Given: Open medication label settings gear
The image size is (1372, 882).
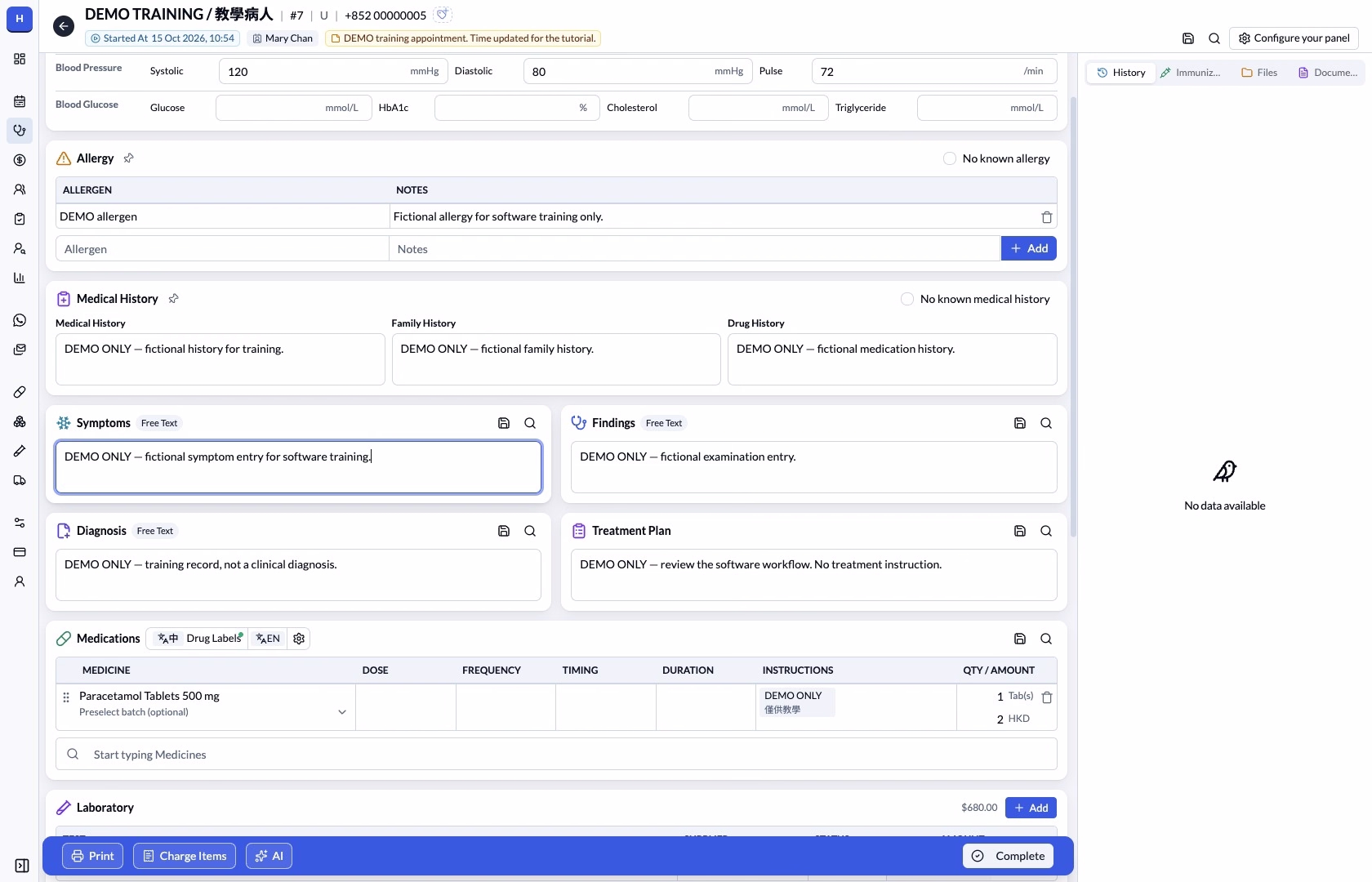Looking at the screenshot, I should (x=299, y=639).
